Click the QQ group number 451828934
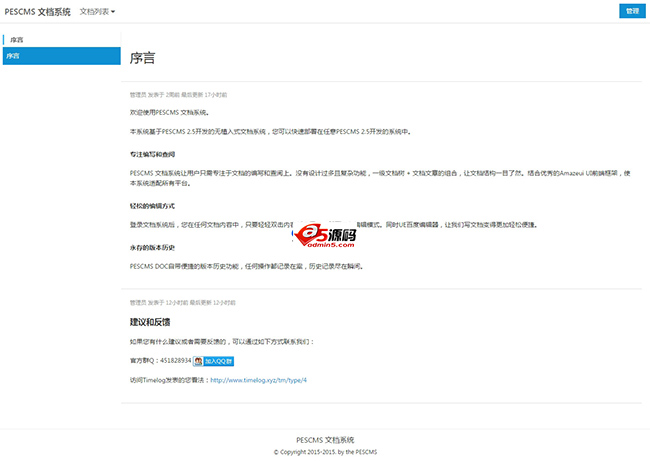Viewport: 650px width, 470px height. click(x=176, y=361)
